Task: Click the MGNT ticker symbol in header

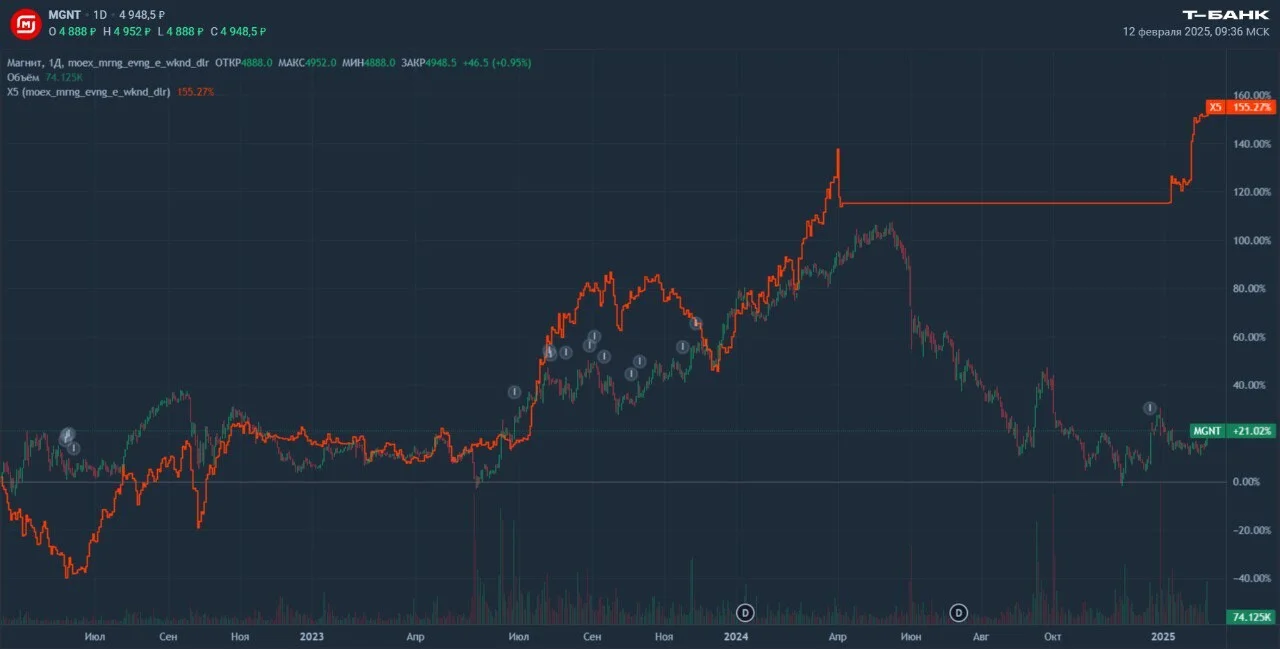Action: point(64,15)
